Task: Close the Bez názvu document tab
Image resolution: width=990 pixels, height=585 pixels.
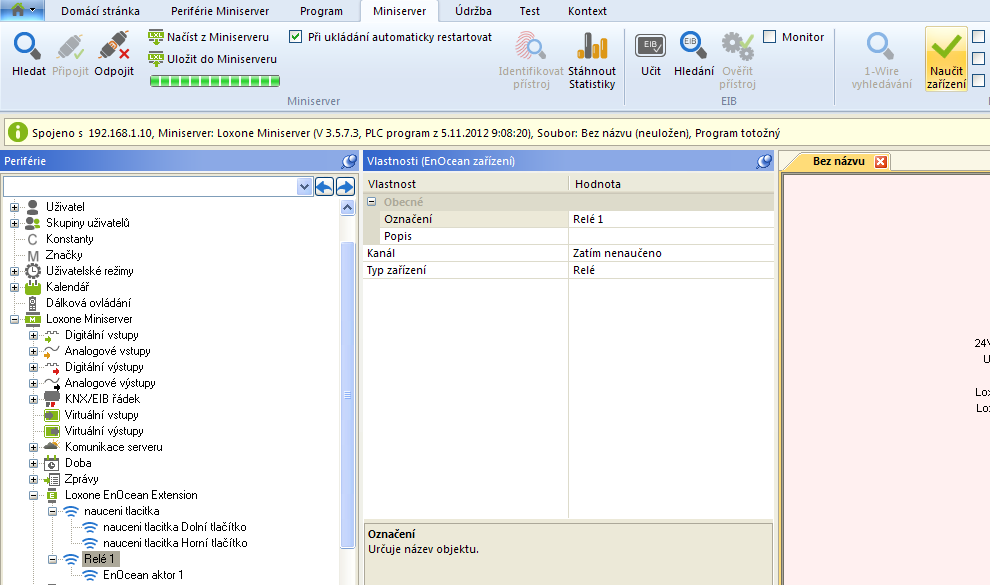Action: click(x=881, y=162)
